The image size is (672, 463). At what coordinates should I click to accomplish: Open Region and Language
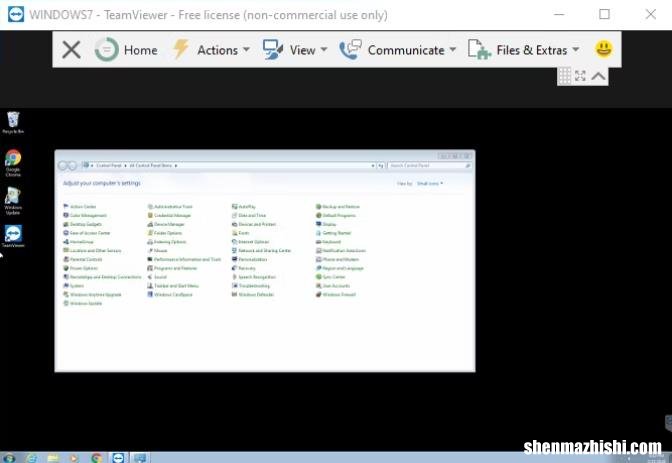340,268
